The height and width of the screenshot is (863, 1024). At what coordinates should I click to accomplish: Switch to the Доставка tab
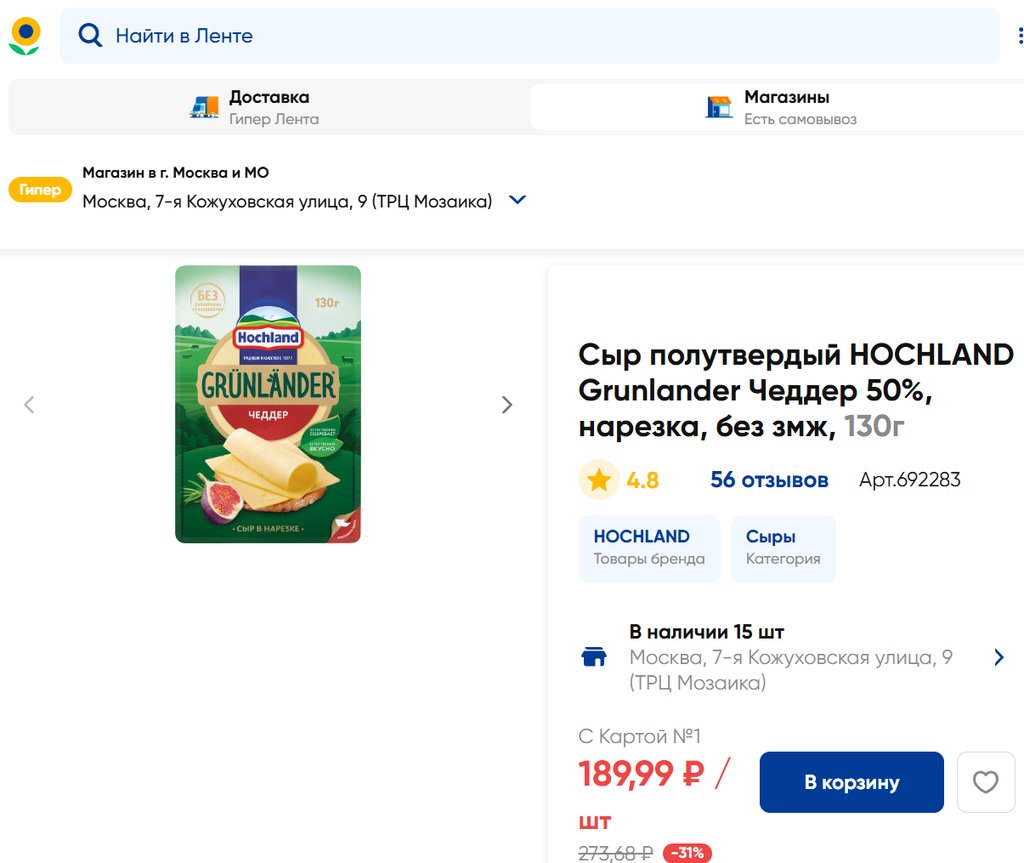coord(268,107)
